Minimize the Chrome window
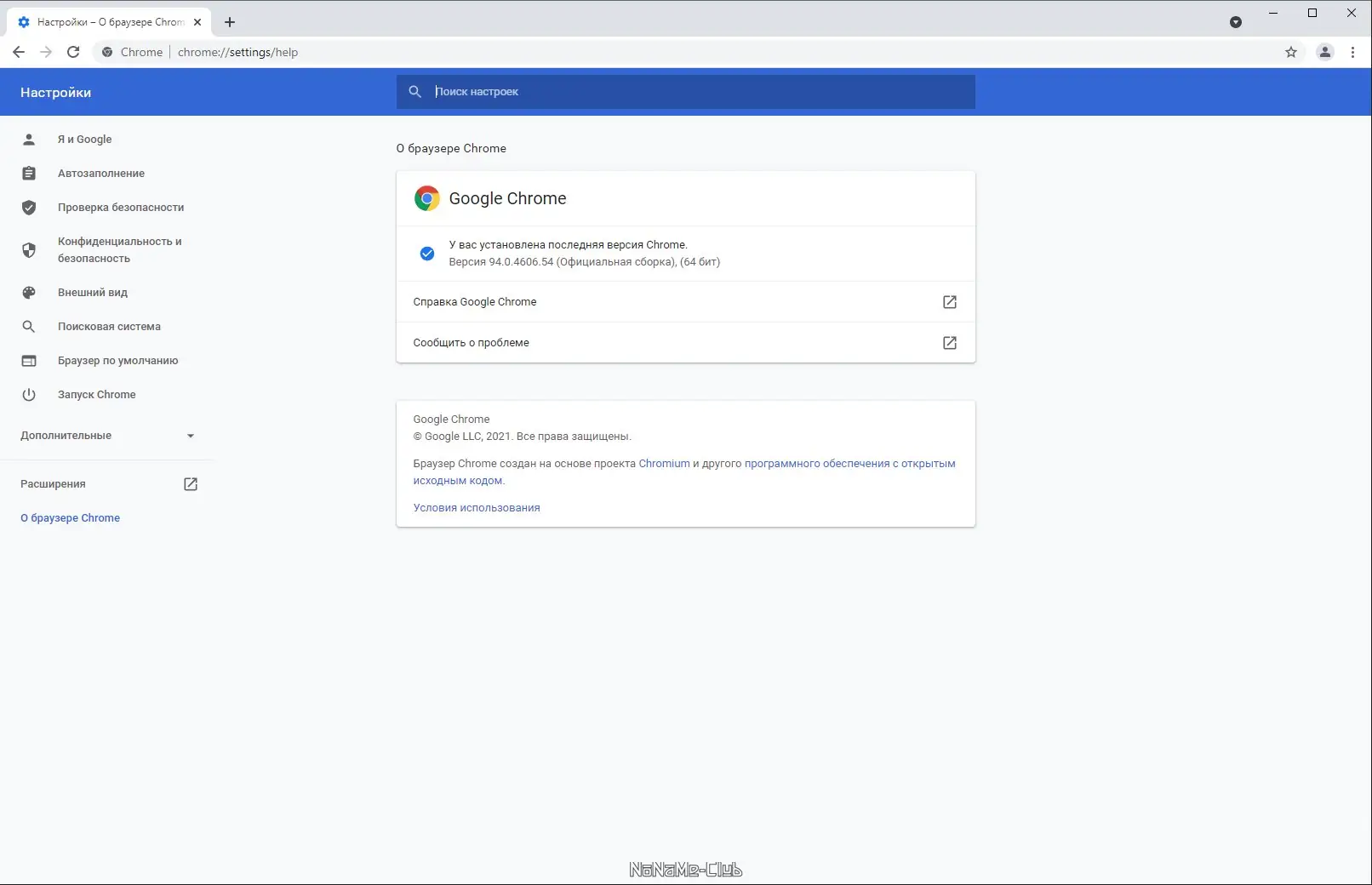 (x=1273, y=13)
